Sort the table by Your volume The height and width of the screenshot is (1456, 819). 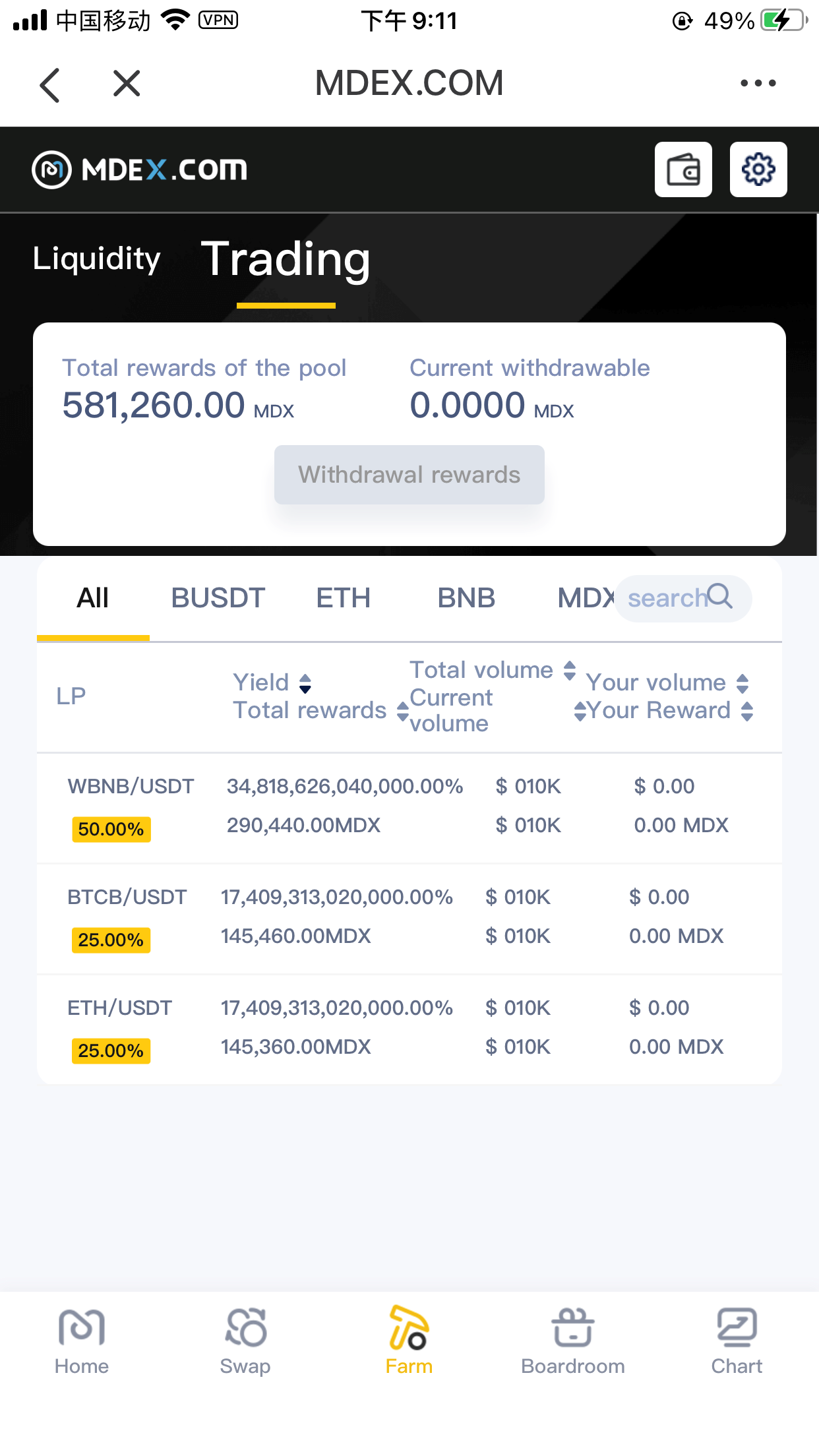point(743,683)
